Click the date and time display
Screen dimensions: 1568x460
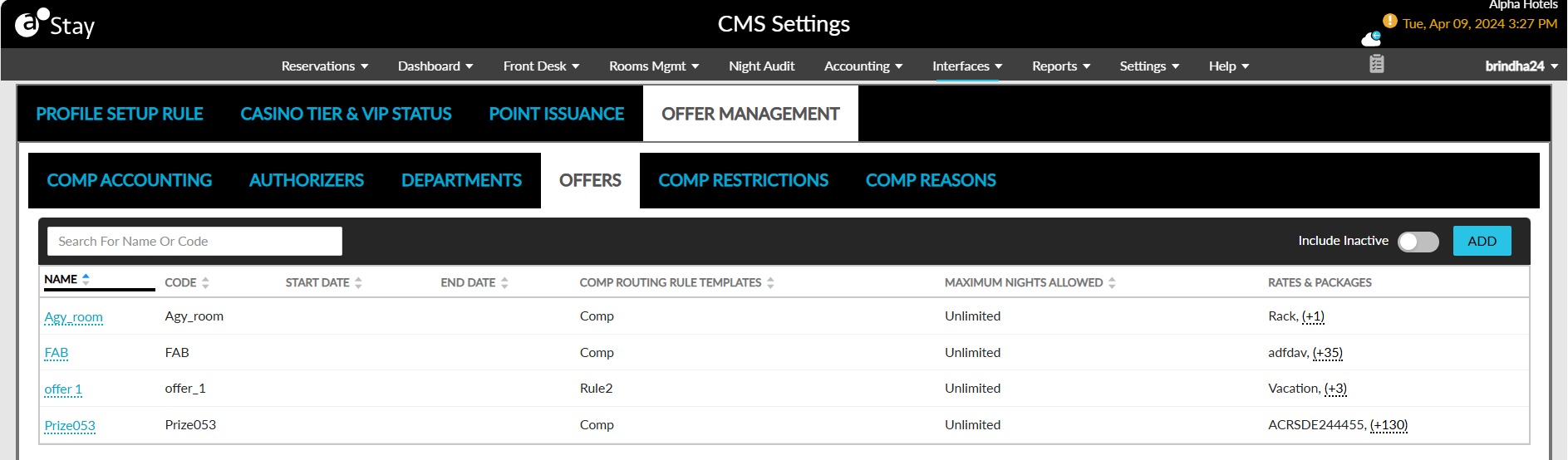pyautogui.click(x=1480, y=23)
